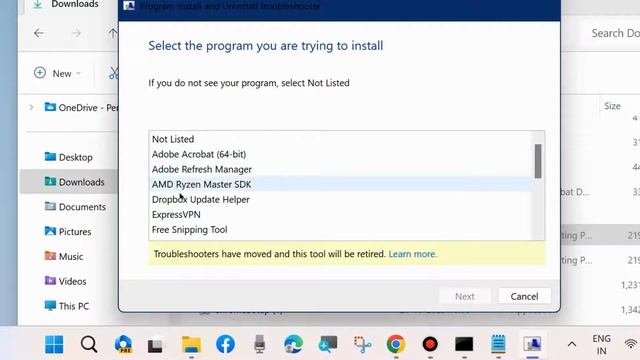Click the disabled Next button

tap(464, 296)
